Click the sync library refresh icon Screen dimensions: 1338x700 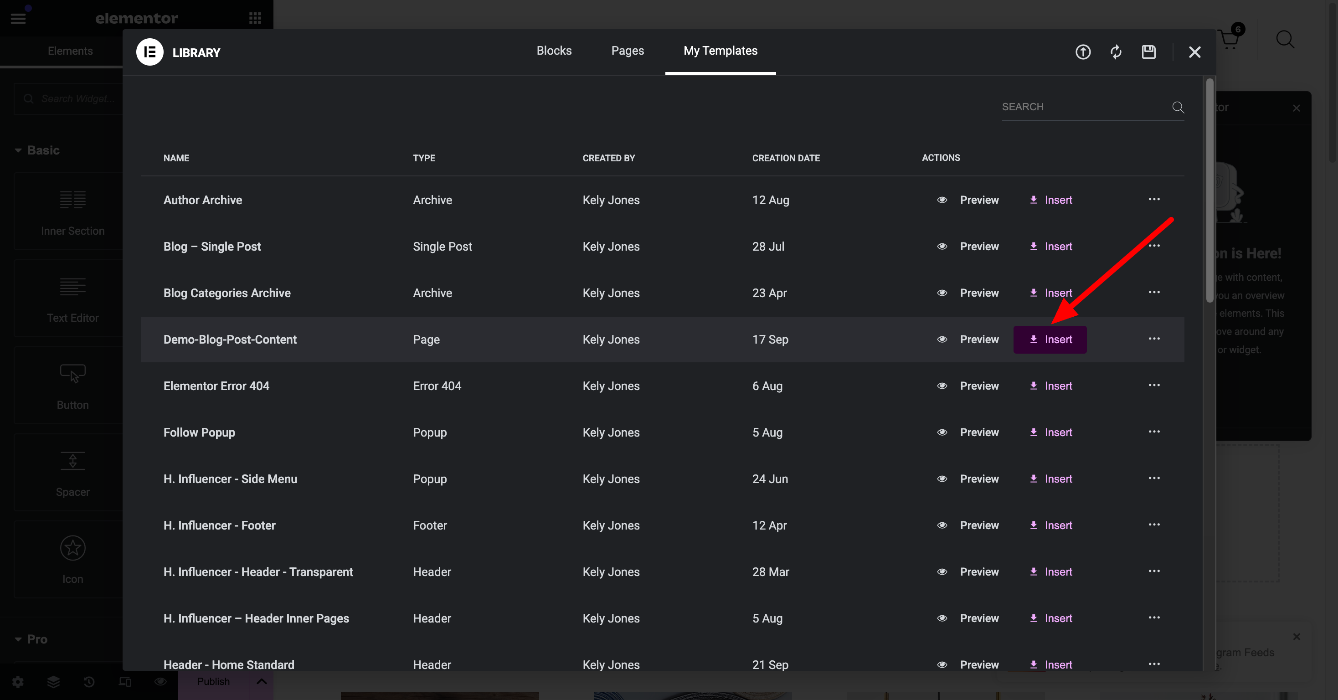point(1116,52)
